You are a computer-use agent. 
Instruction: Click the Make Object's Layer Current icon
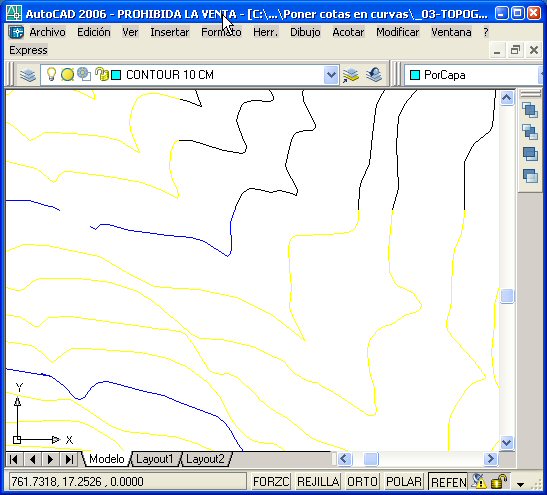(350, 75)
